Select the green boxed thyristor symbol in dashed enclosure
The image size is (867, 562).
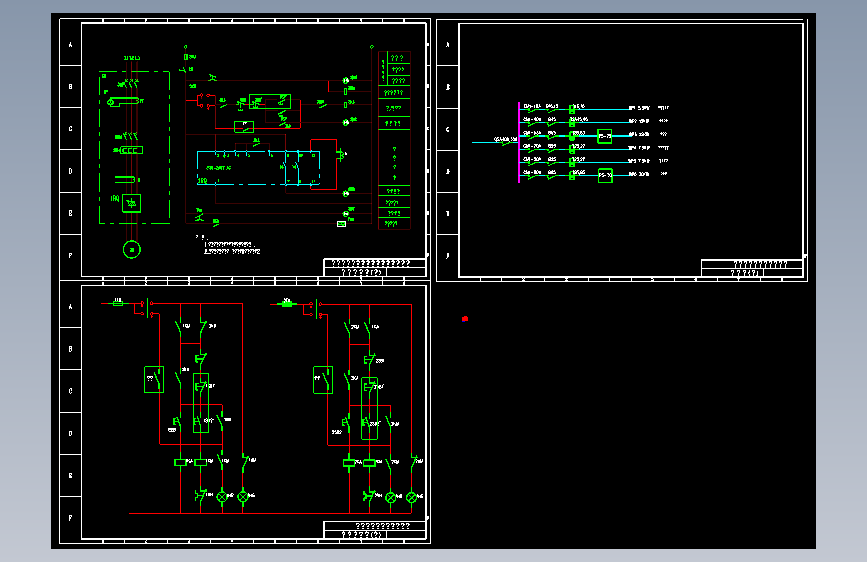tap(132, 203)
